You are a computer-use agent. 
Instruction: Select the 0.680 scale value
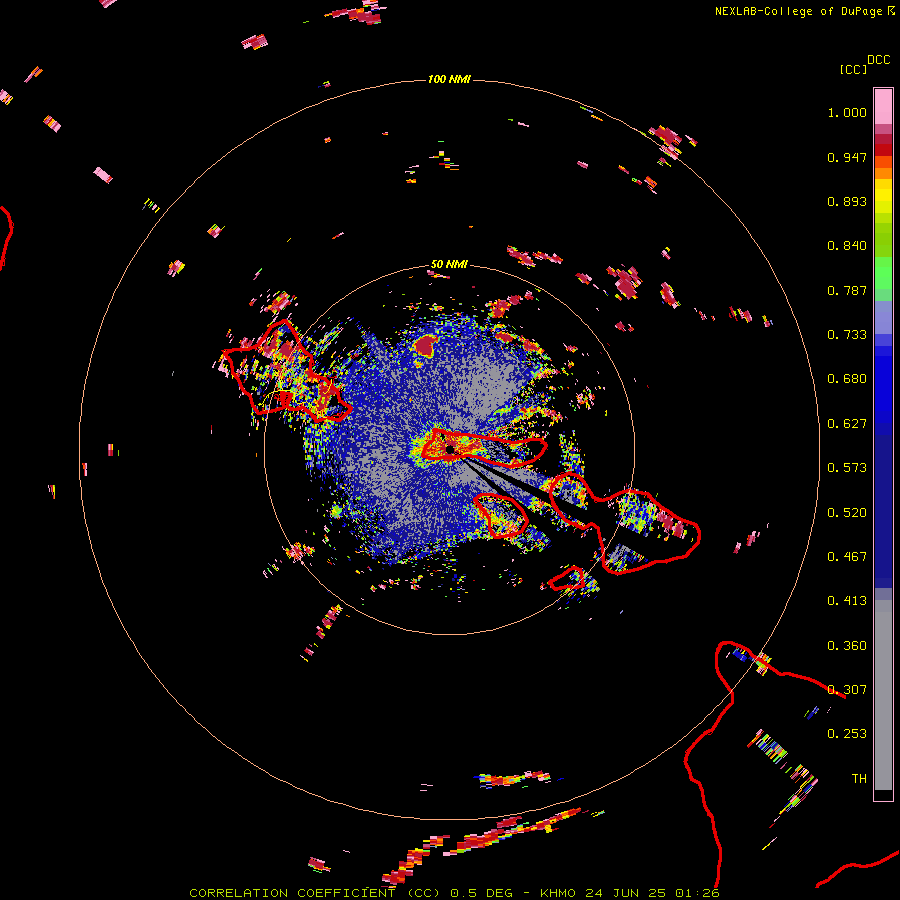(847, 379)
